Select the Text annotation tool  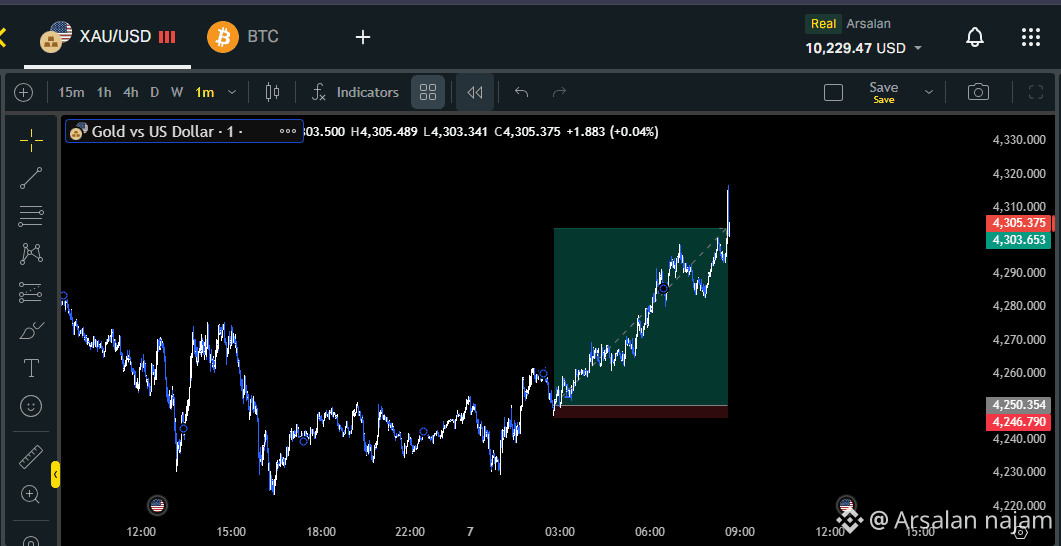tap(31, 369)
